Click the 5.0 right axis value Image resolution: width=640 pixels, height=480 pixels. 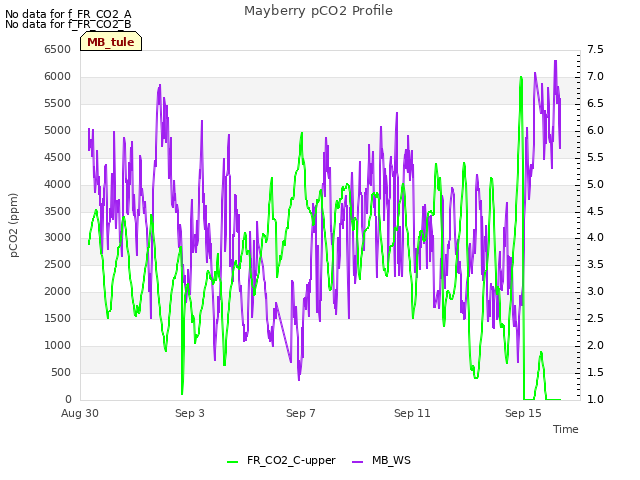click(595, 184)
